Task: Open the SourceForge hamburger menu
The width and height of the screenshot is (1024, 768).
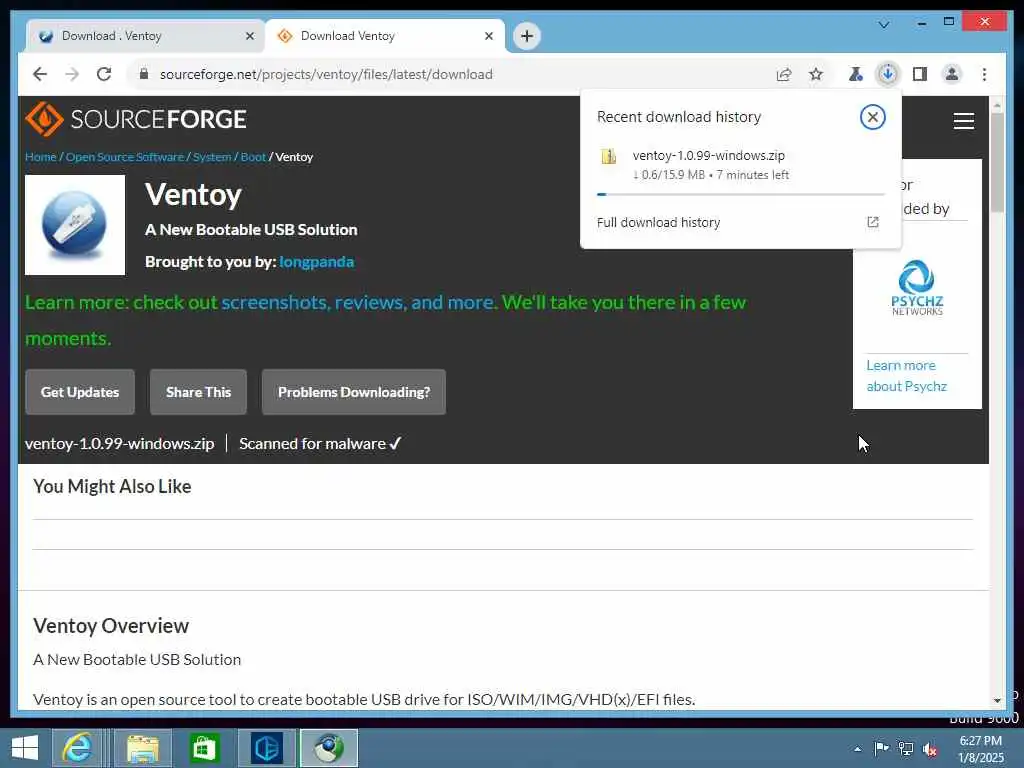Action: tap(963, 121)
